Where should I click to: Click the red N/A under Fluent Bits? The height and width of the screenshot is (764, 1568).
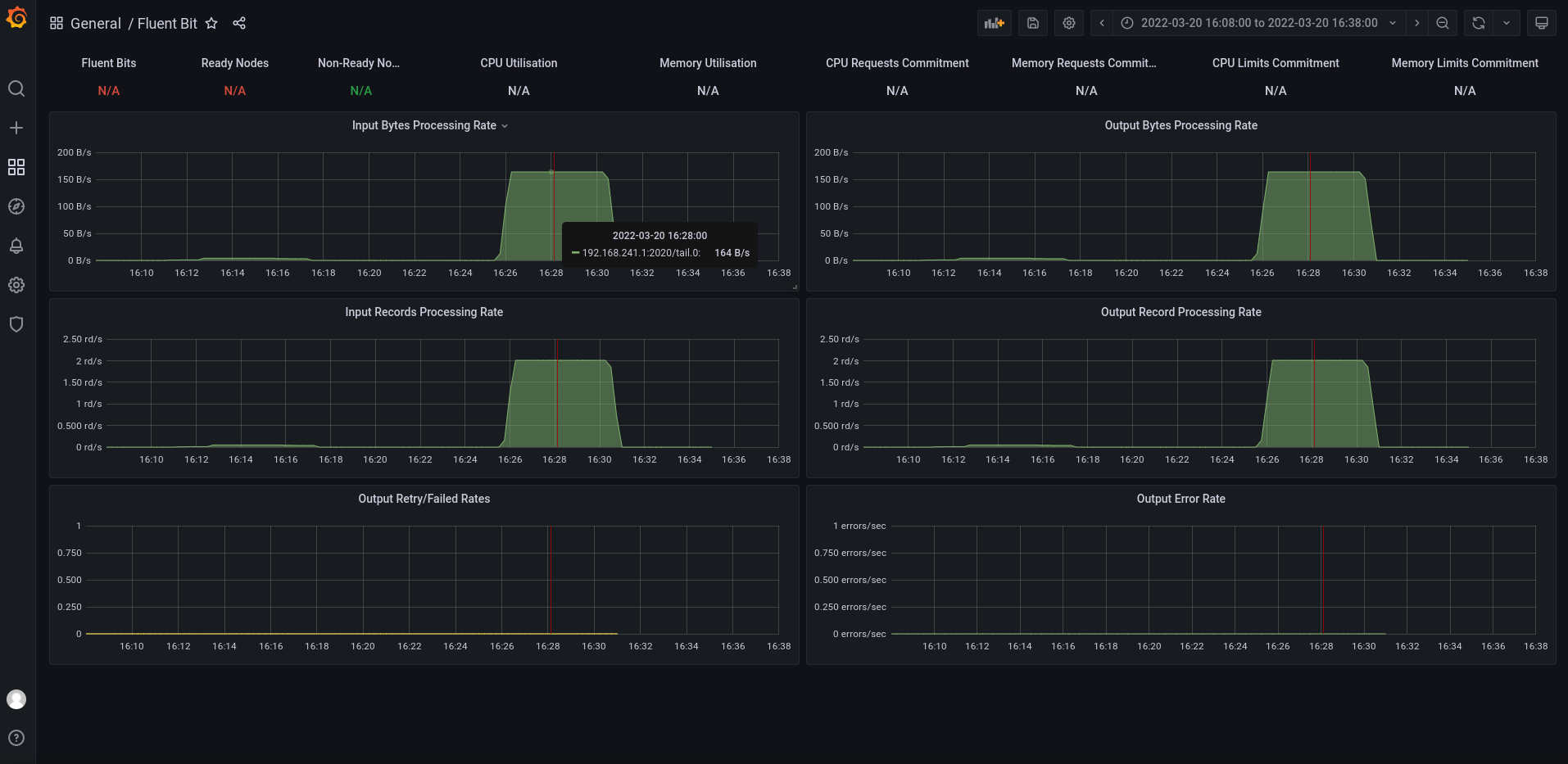(109, 91)
